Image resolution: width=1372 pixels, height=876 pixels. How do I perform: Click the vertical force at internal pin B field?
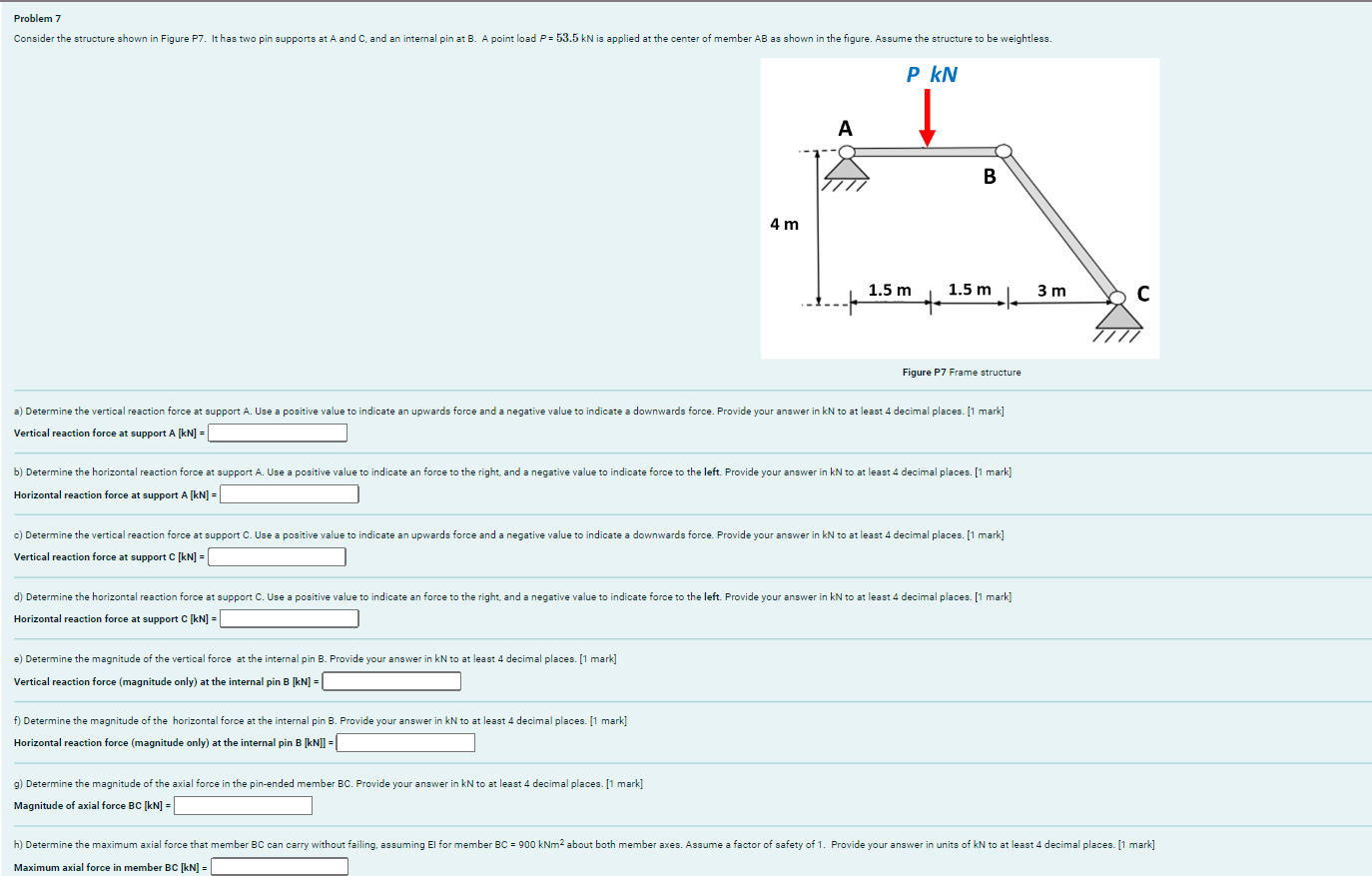click(390, 680)
